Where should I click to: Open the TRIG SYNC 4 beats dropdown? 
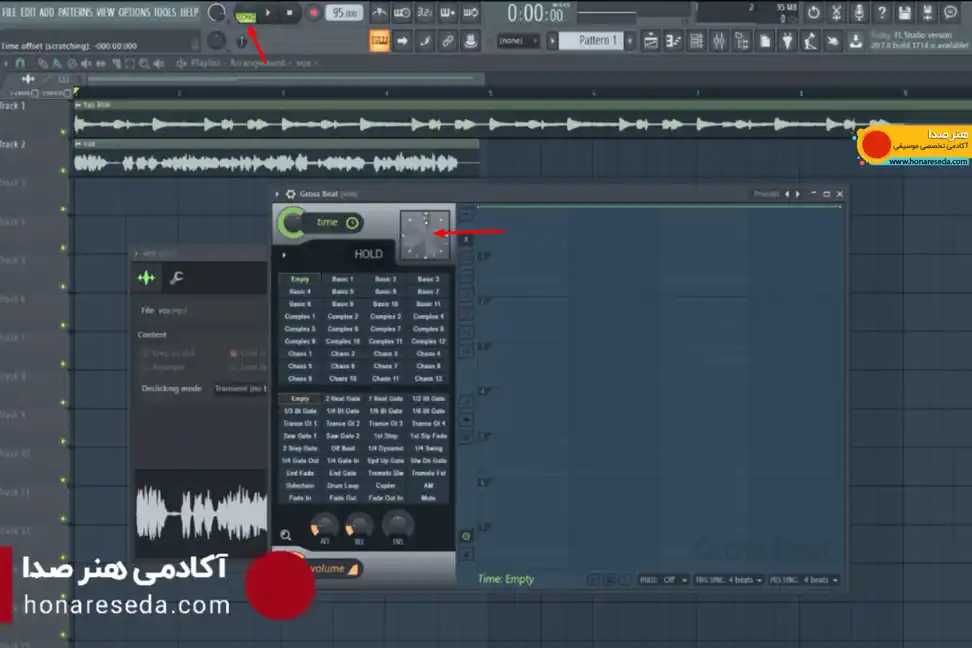point(728,580)
